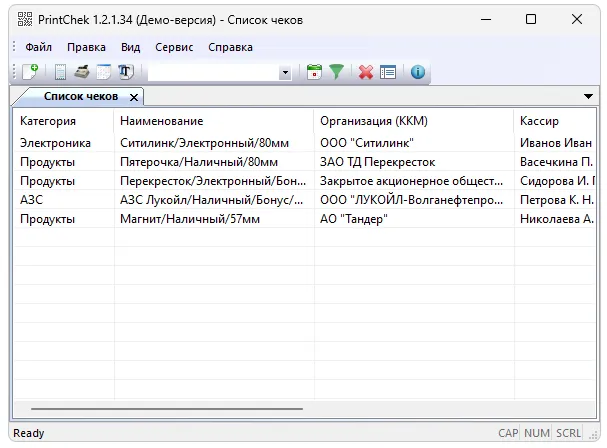Sort by the Категория column header
The height and width of the screenshot is (448, 607).
(63, 121)
